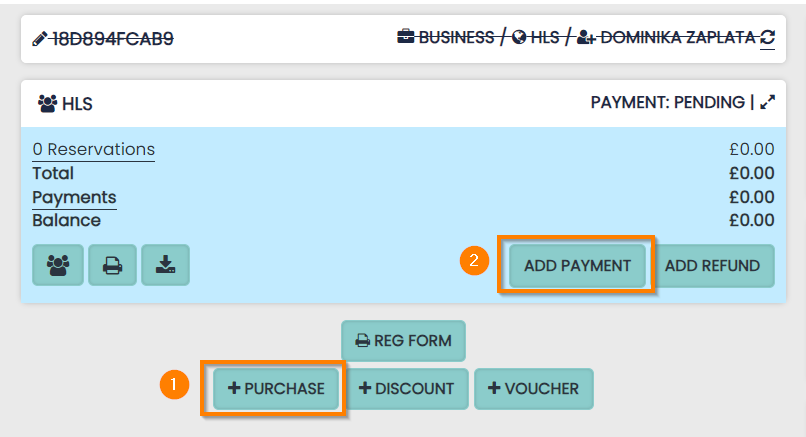Print the Reg Form
Image resolution: width=806 pixels, height=437 pixels.
403,341
